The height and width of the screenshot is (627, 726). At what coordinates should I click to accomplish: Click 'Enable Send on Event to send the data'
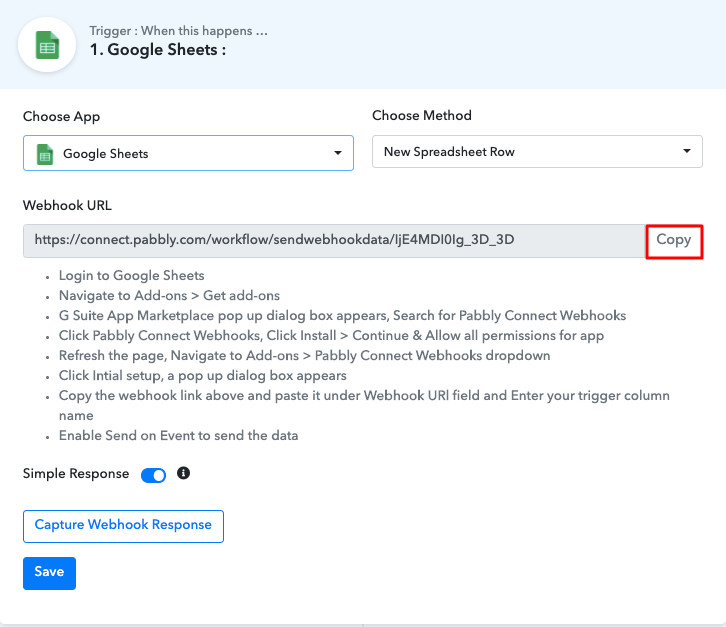point(178,435)
